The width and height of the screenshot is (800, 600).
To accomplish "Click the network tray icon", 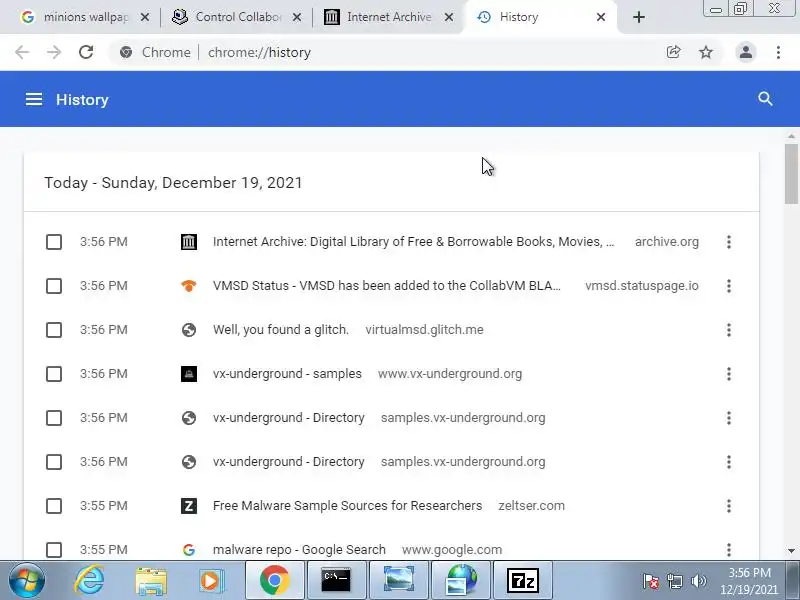I will tap(675, 581).
